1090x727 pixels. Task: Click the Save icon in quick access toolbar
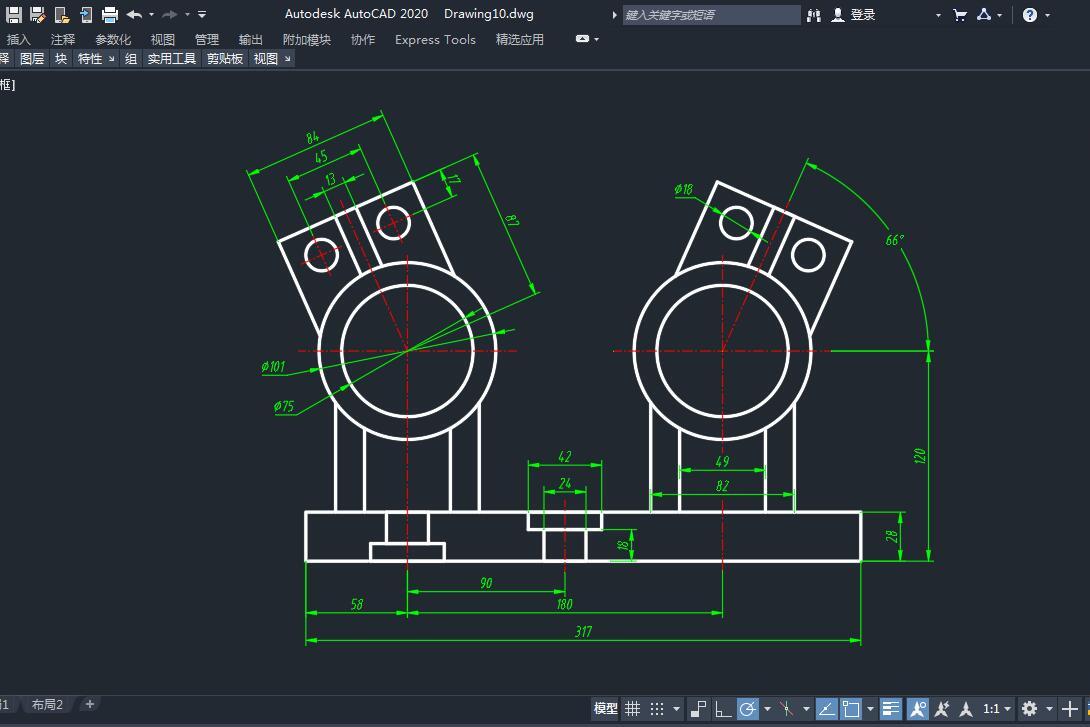coord(14,15)
